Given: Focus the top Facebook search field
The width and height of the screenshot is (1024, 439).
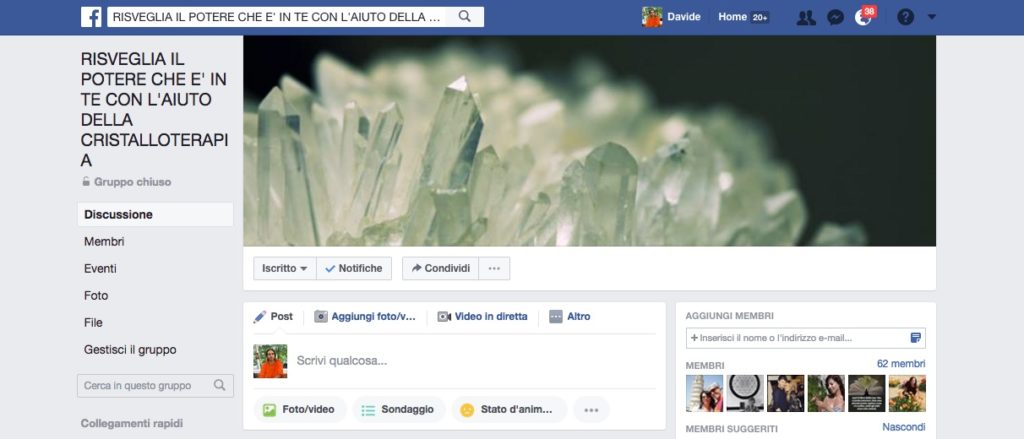Looking at the screenshot, I should pyautogui.click(x=277, y=17).
